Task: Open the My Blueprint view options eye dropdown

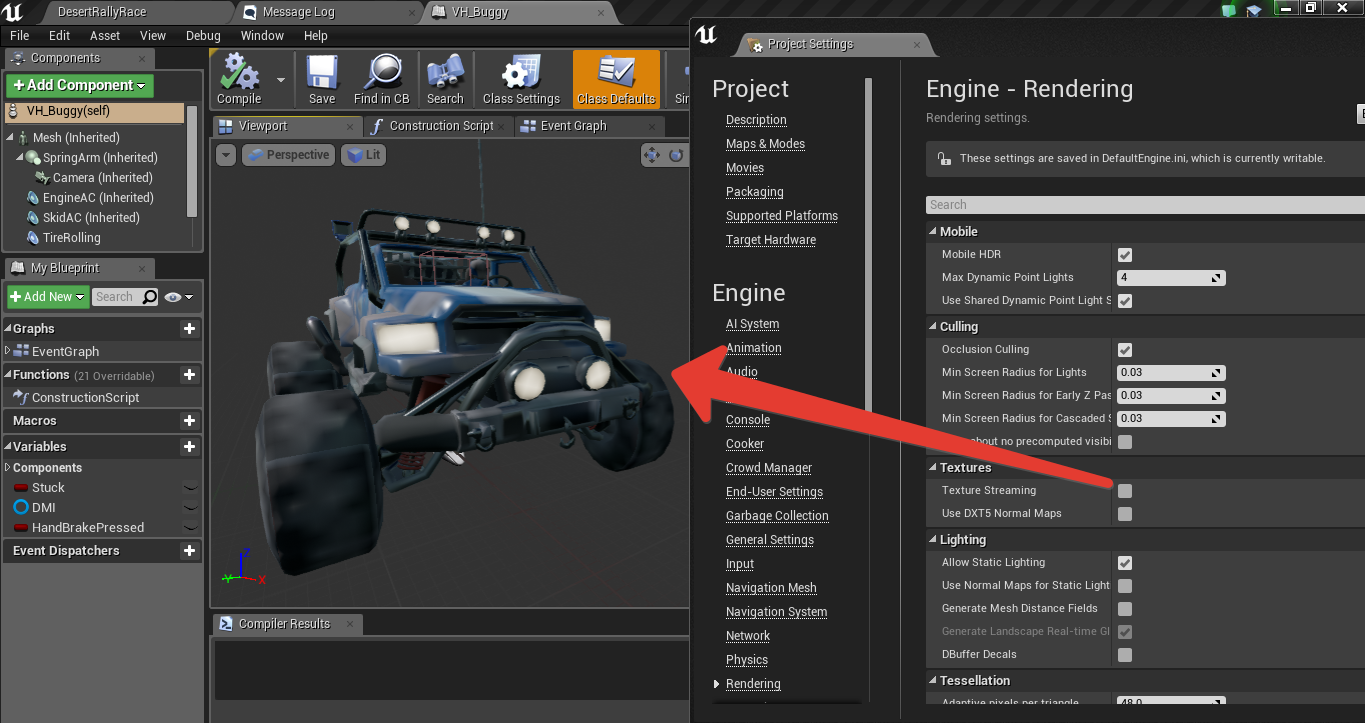Action: coord(178,297)
